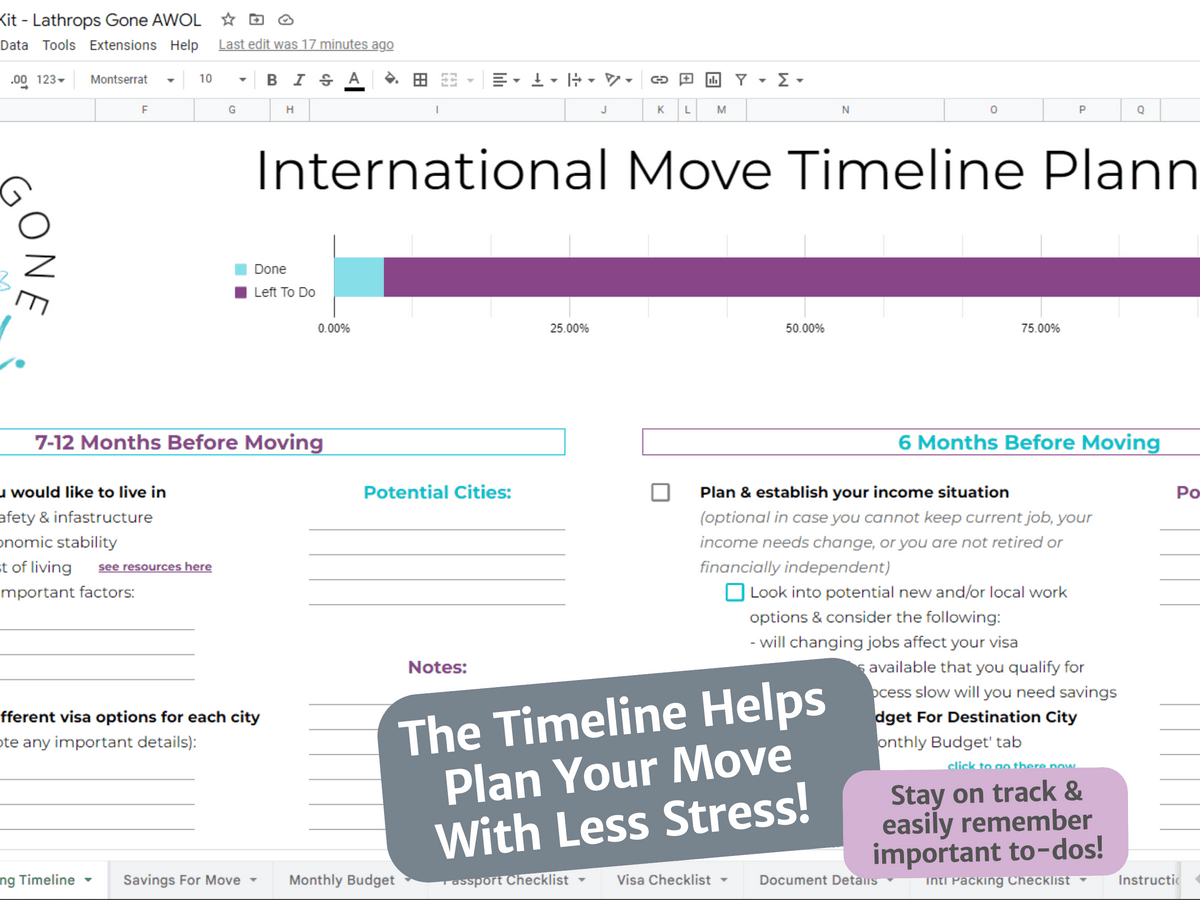Open the Extensions menu
1200x900 pixels.
pos(123,45)
